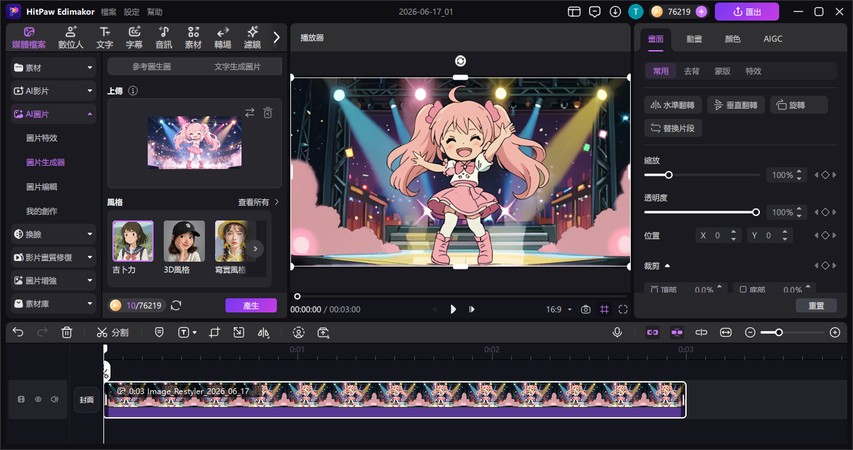Refresh credits with reload icon
The image size is (853, 450).
tap(176, 305)
